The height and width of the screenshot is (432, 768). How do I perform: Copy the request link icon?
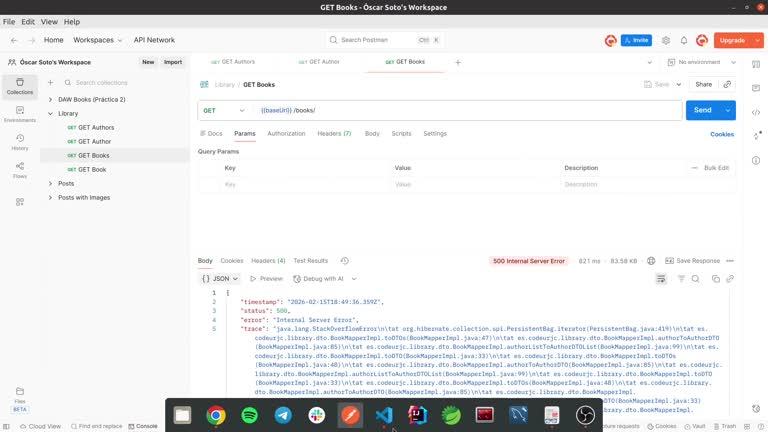tap(727, 84)
